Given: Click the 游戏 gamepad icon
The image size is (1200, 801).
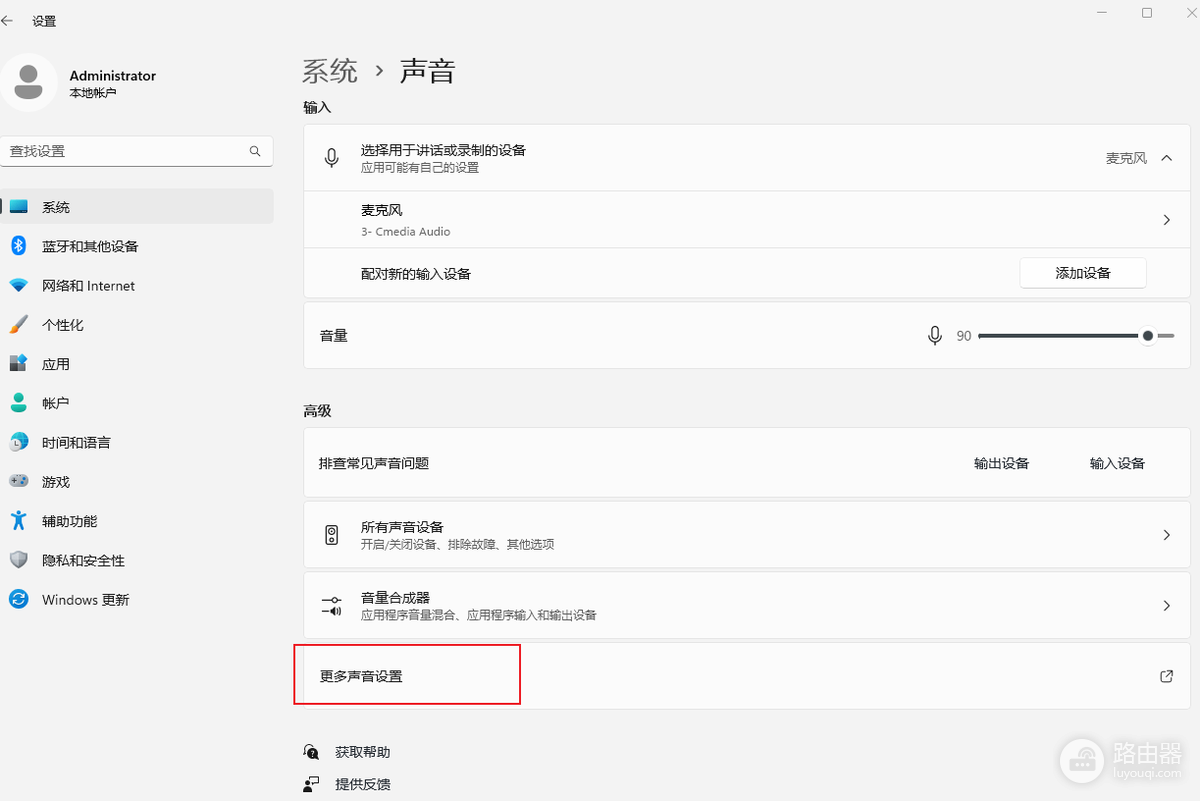Looking at the screenshot, I should [19, 482].
